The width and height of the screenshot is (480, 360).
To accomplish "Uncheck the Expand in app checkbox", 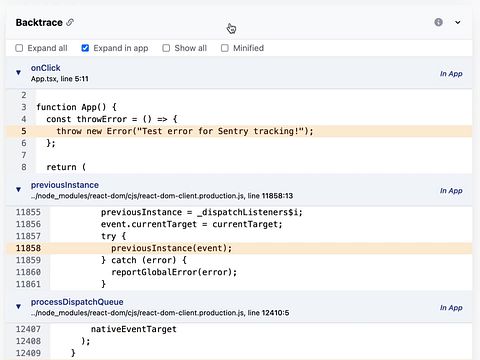I will click(x=85, y=48).
